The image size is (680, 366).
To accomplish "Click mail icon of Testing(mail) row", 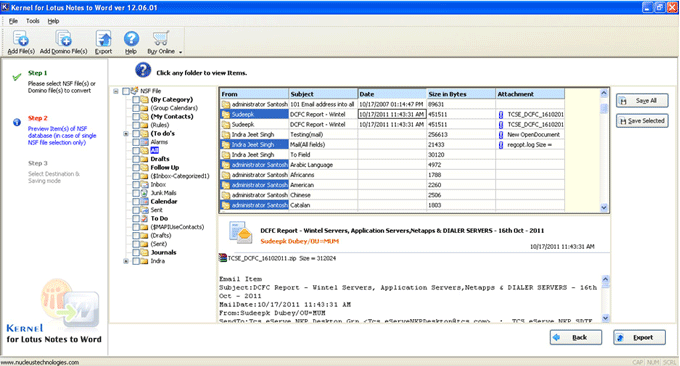I will pyautogui.click(x=226, y=135).
